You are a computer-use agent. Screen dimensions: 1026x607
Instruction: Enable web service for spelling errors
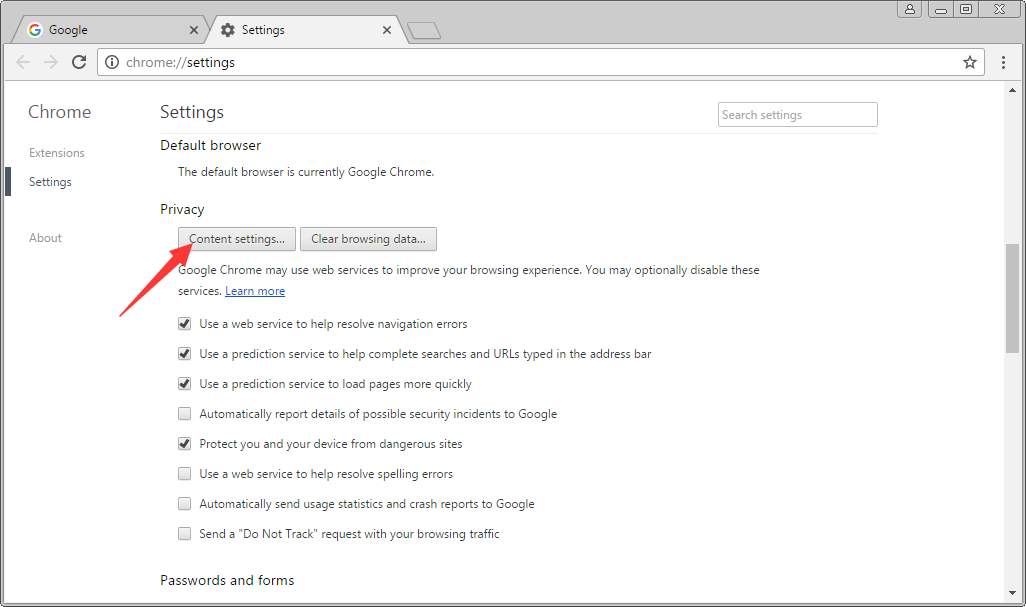coord(185,474)
